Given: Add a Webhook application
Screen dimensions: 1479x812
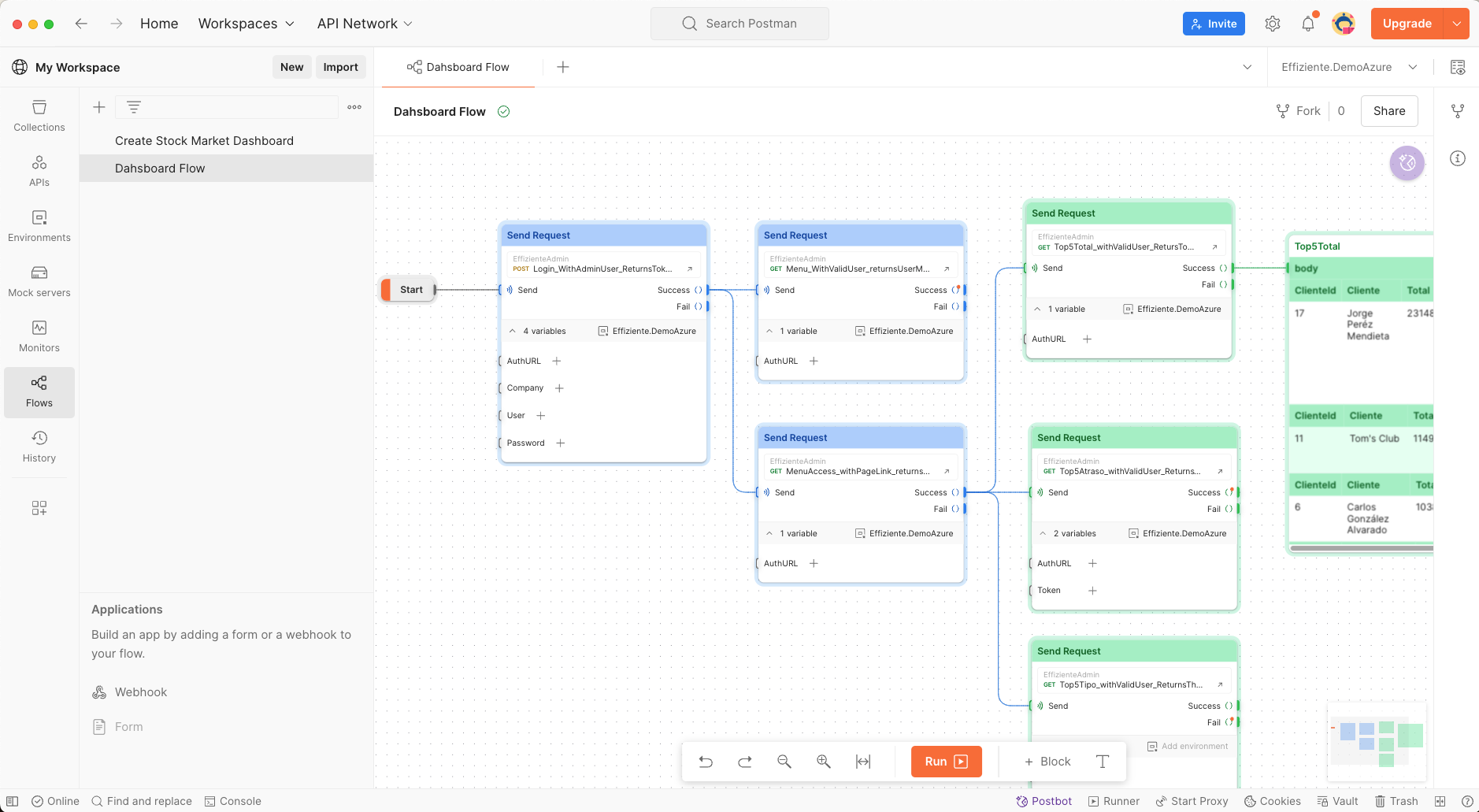Looking at the screenshot, I should tap(130, 692).
